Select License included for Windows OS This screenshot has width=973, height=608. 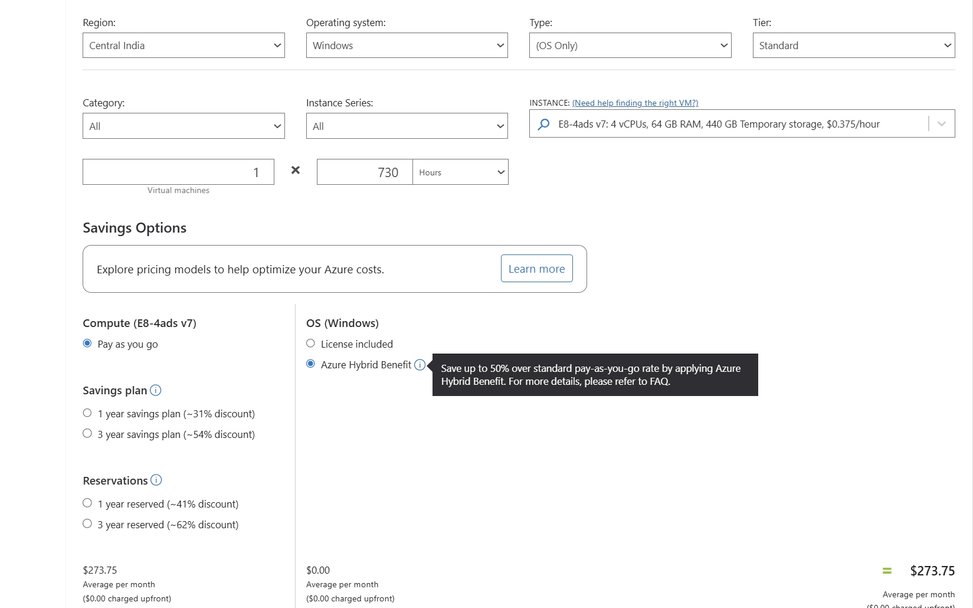coord(310,342)
